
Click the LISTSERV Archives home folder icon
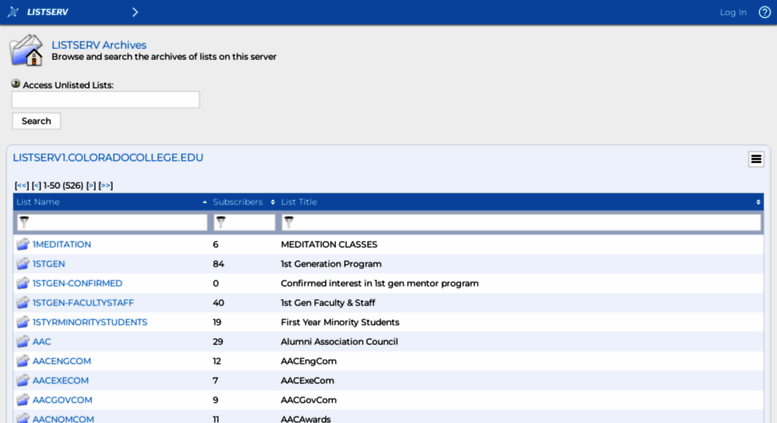26,50
